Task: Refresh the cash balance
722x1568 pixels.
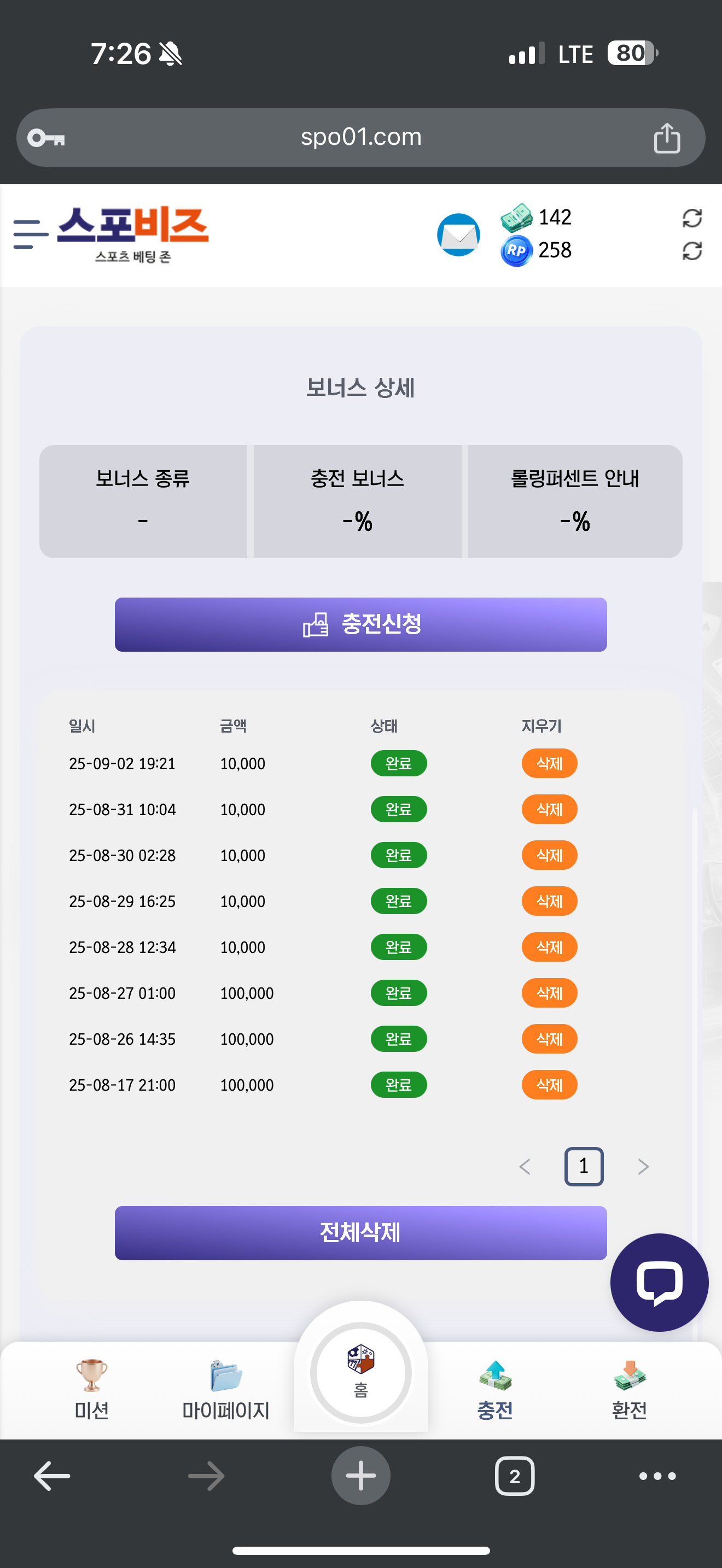Action: pos(691,218)
